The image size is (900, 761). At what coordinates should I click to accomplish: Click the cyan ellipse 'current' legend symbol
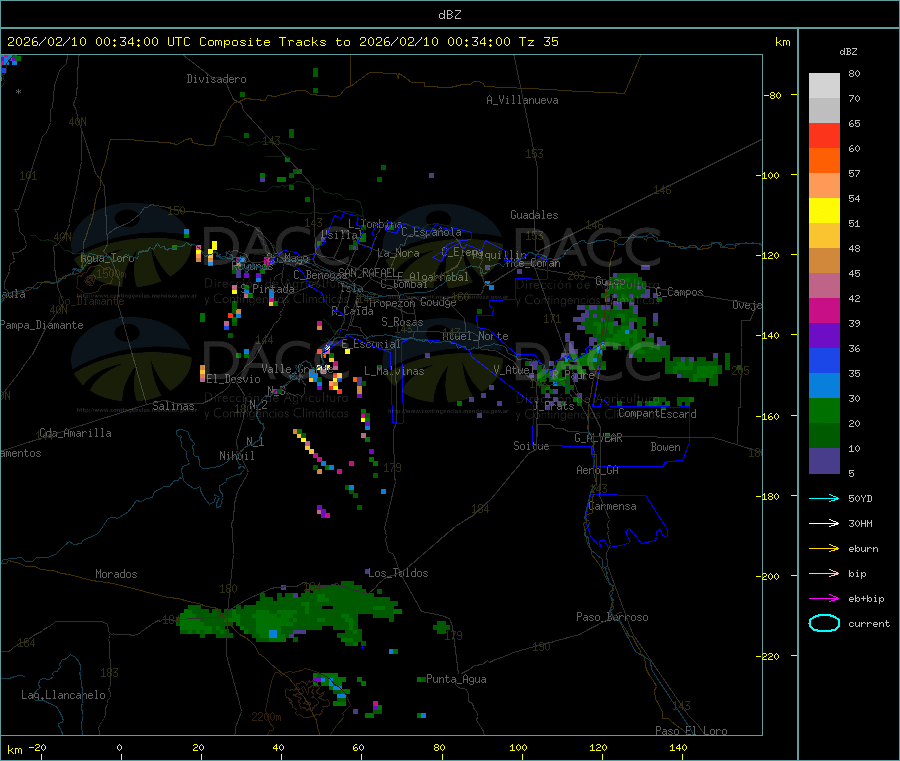coord(824,623)
